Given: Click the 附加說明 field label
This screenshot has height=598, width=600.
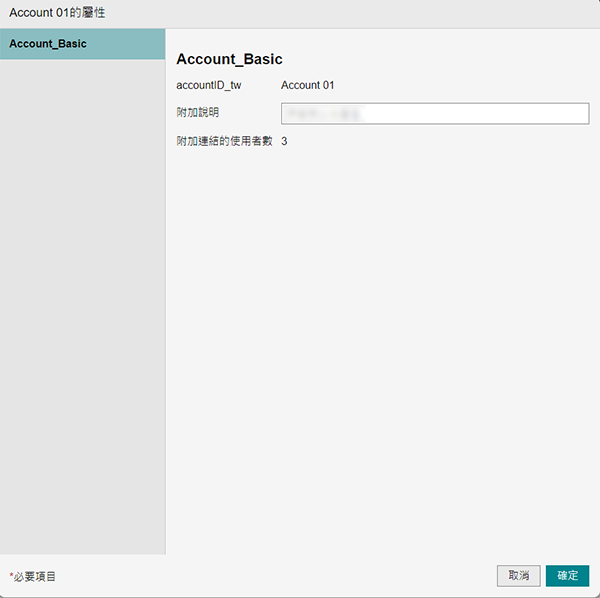Looking at the screenshot, I should [x=197, y=113].
